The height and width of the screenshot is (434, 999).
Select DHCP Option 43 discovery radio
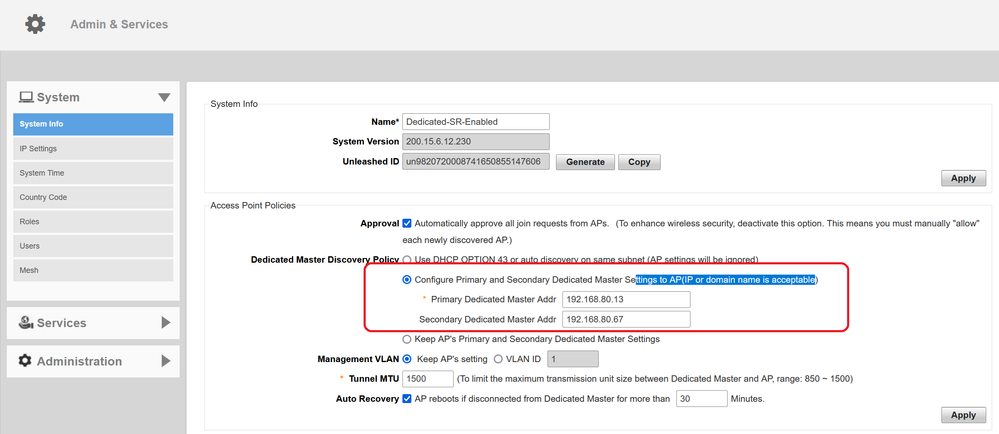tap(407, 260)
